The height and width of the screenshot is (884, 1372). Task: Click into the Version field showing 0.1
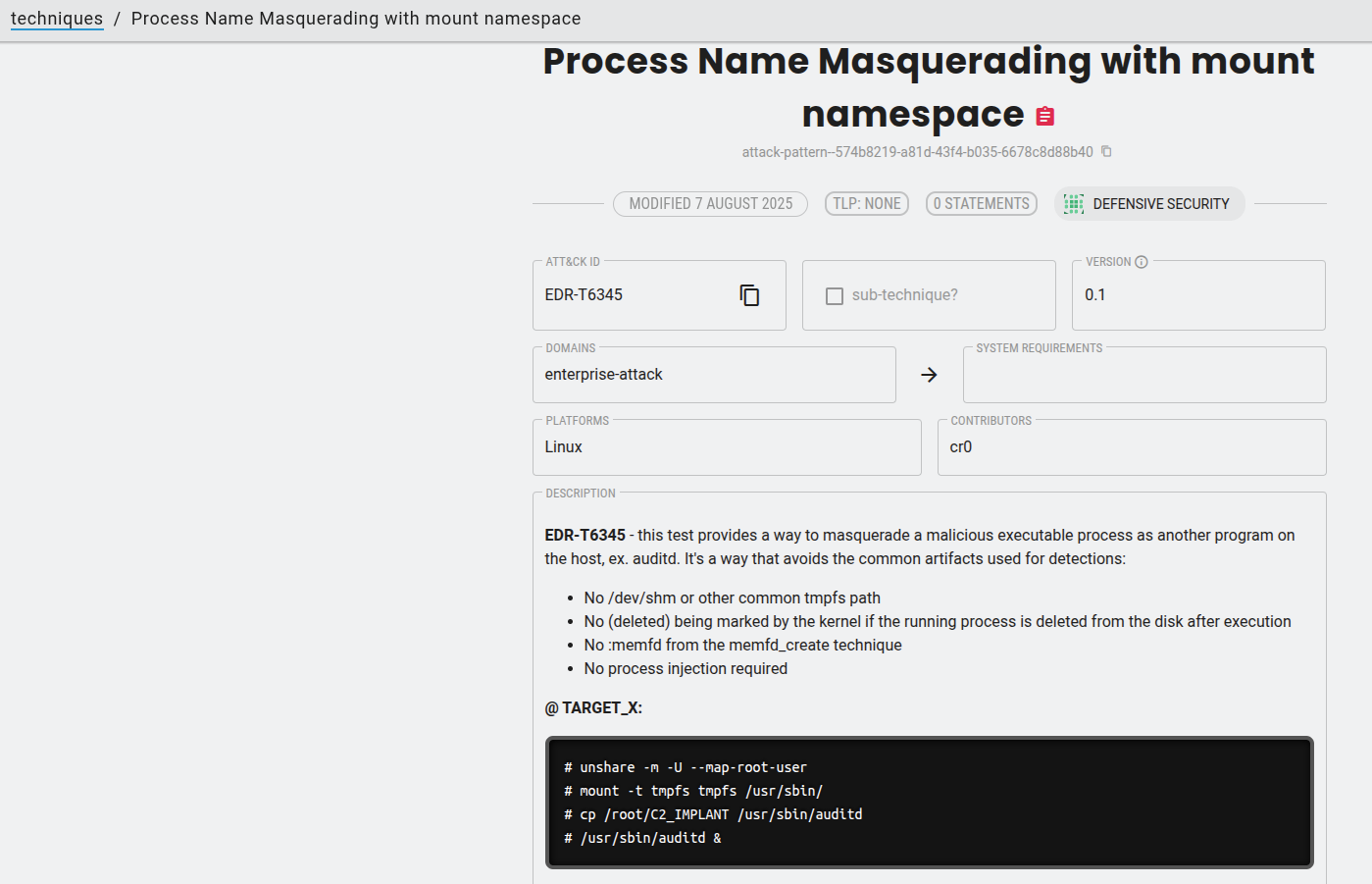1196,295
